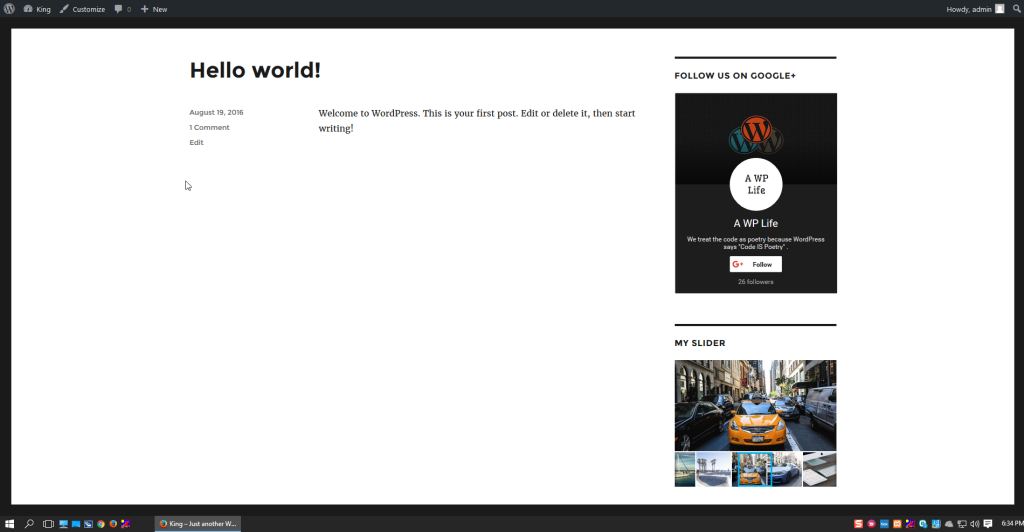Viewport: 1024px width, 532px height.
Task: Expand the New content menu
Action: point(154,9)
